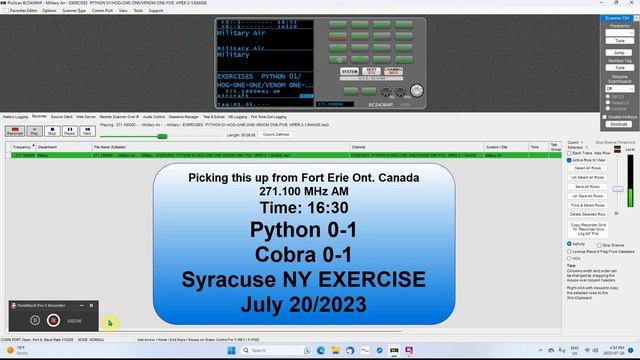Open the Favorites Editor menu
Viewport: 640px width, 360px height.
(23, 11)
